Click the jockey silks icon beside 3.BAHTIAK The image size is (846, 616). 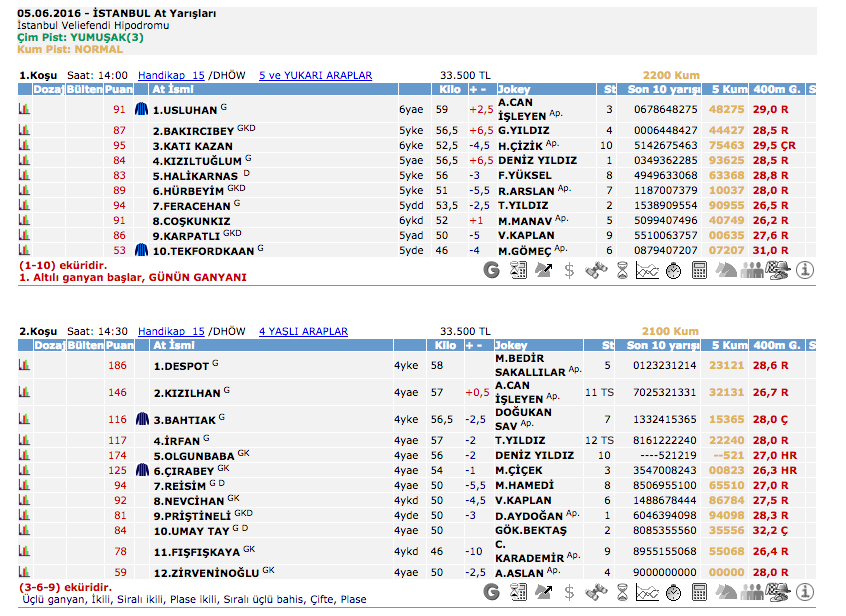(x=142, y=419)
